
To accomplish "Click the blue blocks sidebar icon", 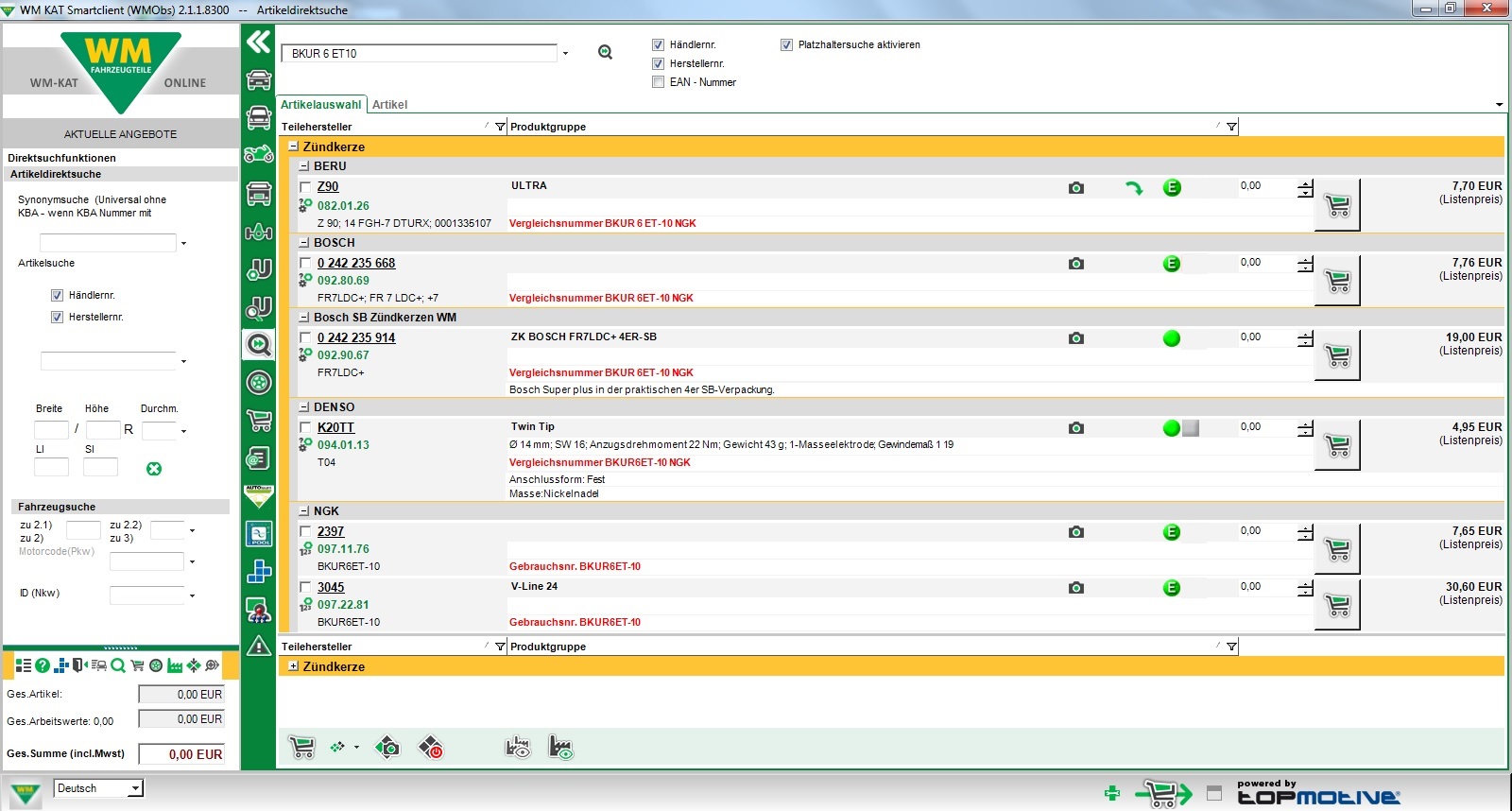I will point(258,572).
